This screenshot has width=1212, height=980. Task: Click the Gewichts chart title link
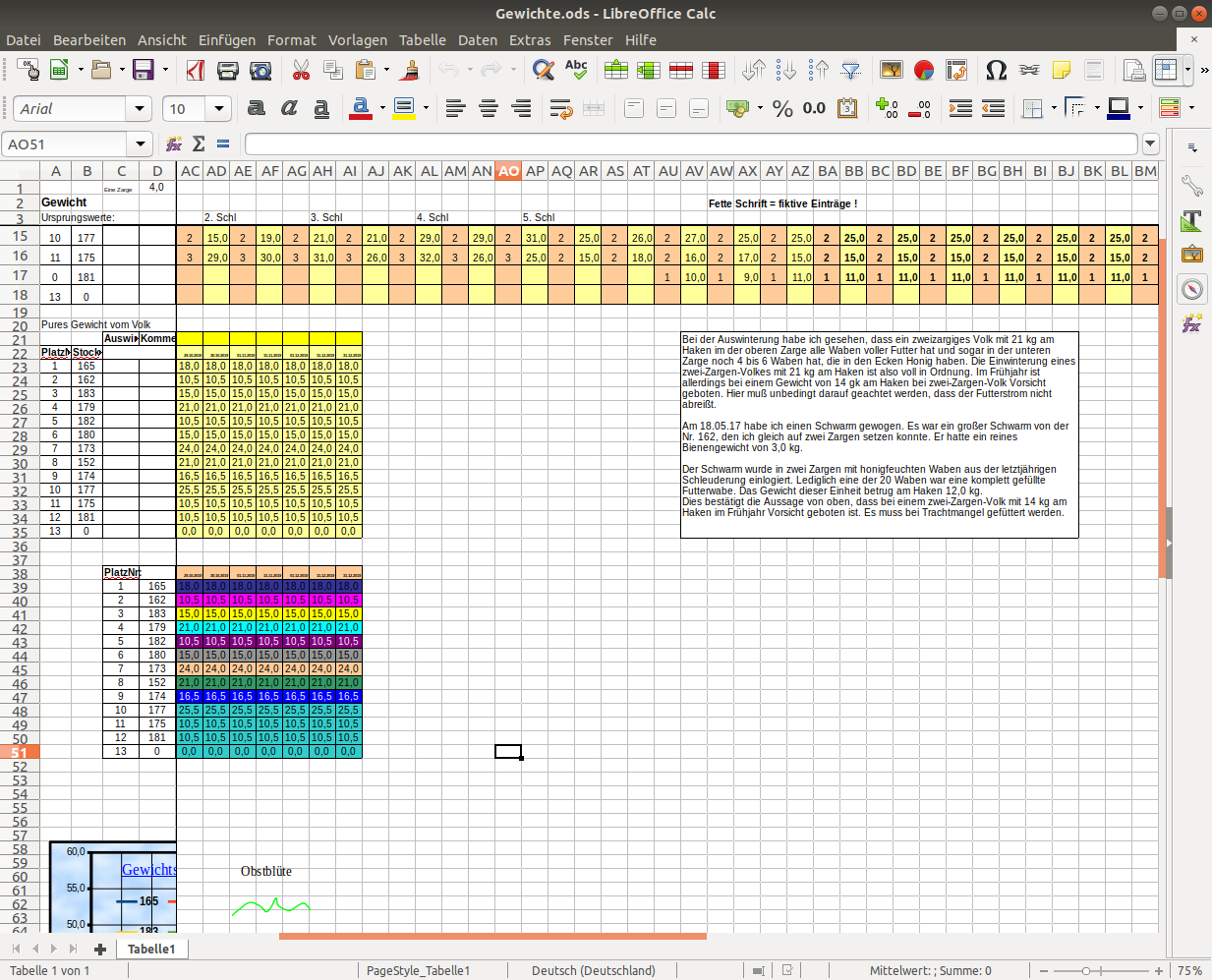(148, 870)
